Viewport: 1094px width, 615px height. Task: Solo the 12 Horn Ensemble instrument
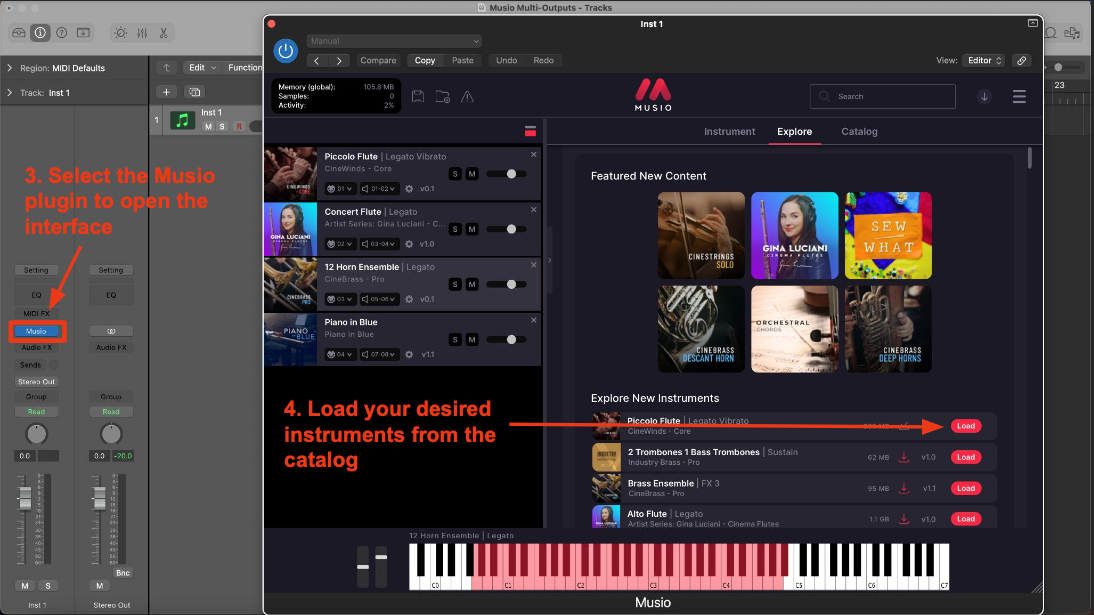[455, 284]
